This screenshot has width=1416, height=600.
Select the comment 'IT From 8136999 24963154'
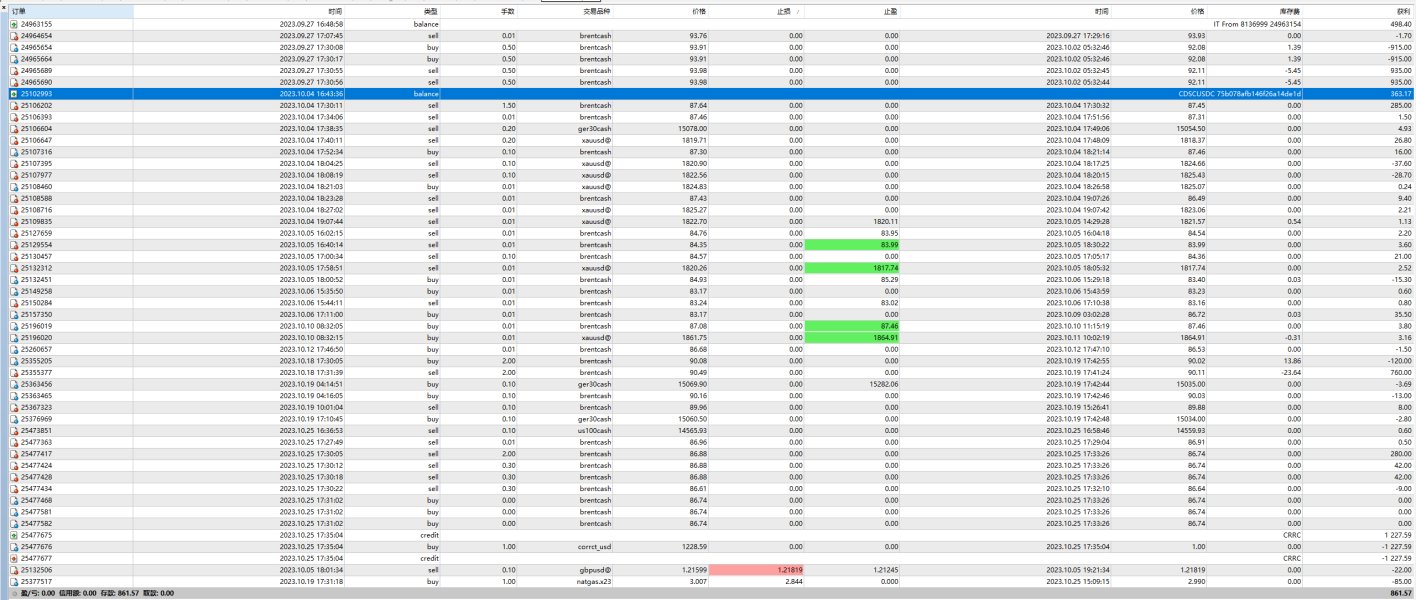click(1257, 23)
